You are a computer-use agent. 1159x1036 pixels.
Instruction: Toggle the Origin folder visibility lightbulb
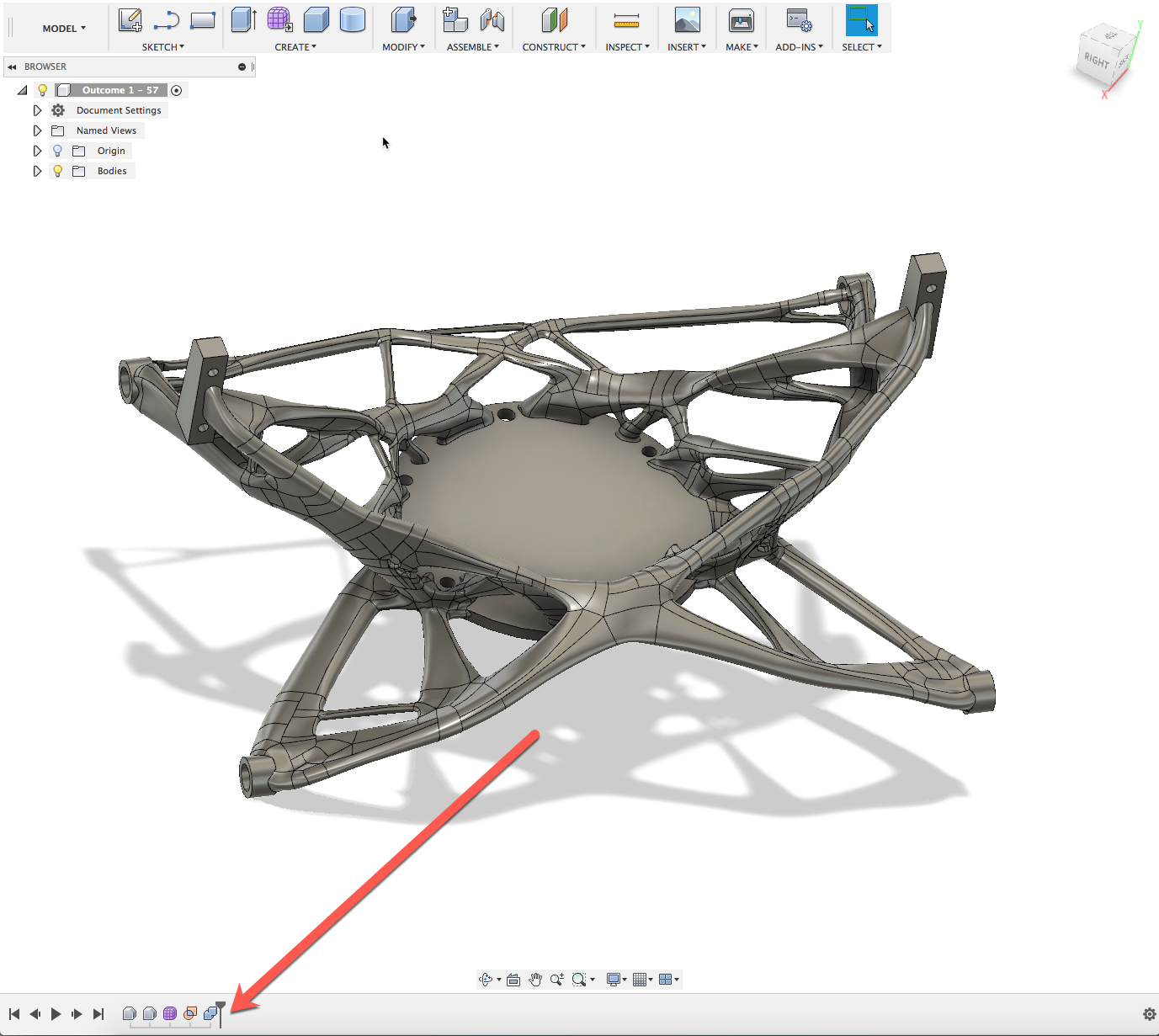tap(57, 151)
